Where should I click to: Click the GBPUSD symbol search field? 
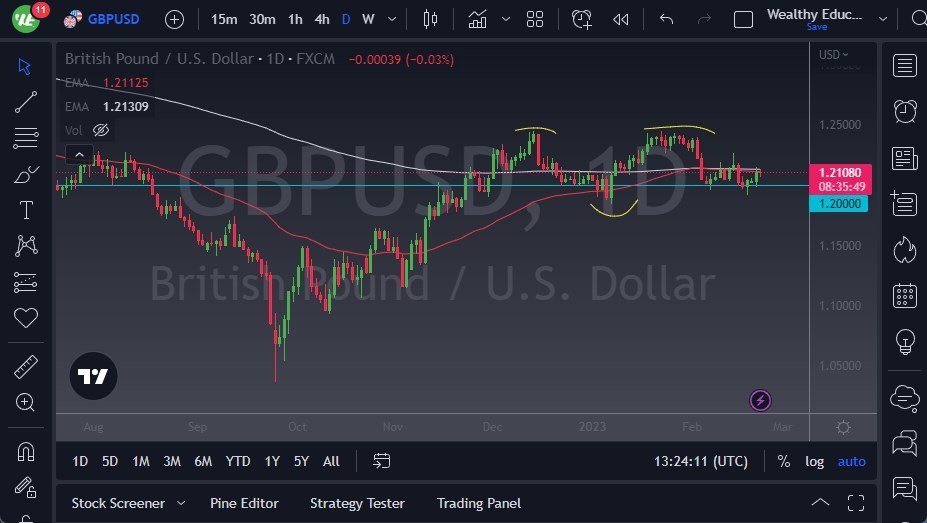click(112, 19)
